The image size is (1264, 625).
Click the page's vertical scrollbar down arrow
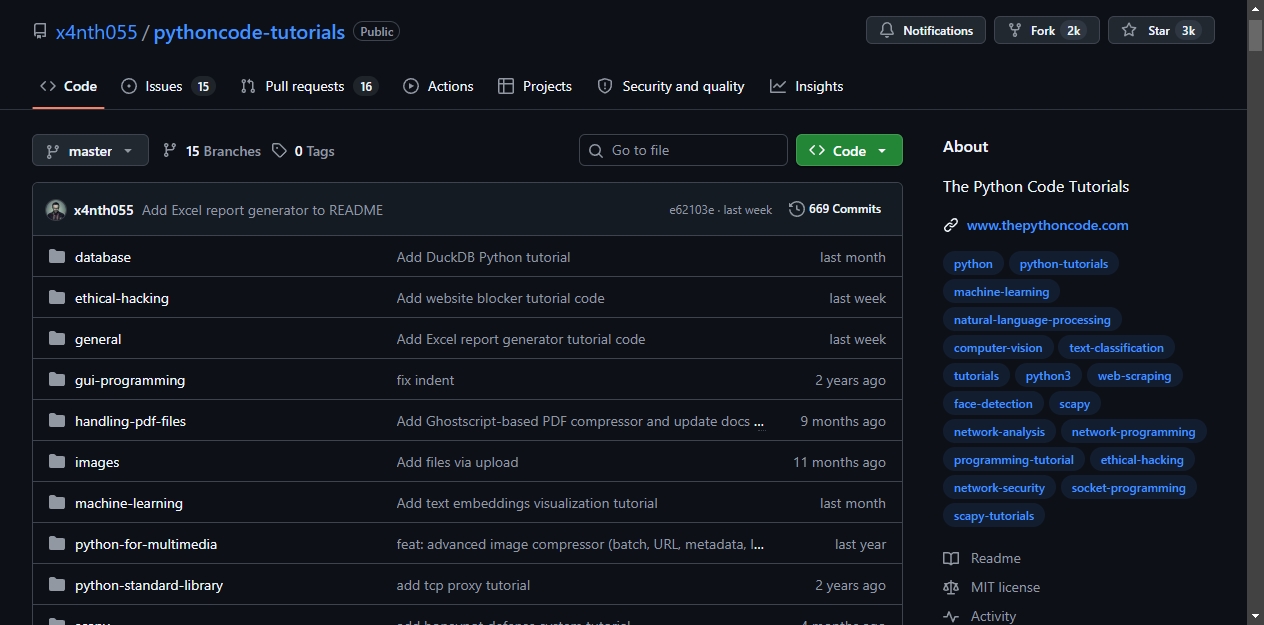pos(1255,616)
